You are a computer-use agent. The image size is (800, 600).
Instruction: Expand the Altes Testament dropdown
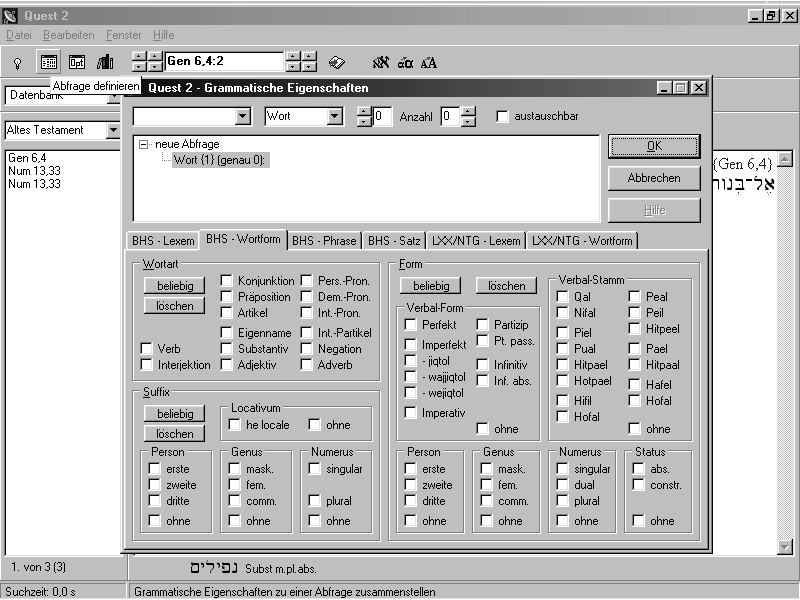pyautogui.click(x=114, y=130)
